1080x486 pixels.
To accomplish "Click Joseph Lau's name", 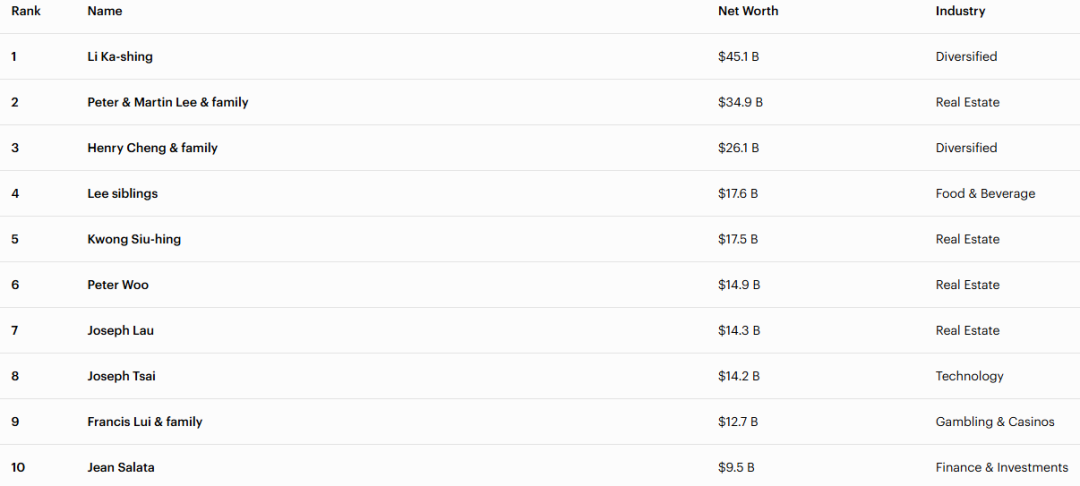I will 120,331.
